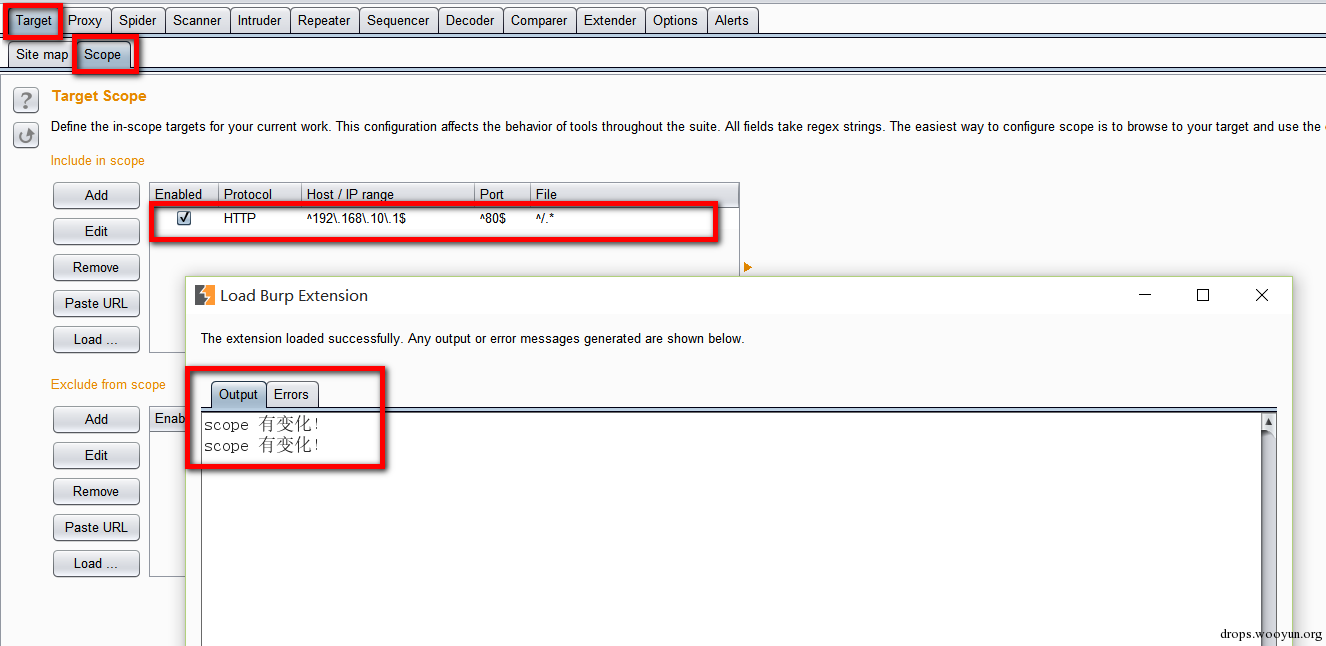The height and width of the screenshot is (646, 1326).
Task: Click the orange arrow beside scope table
Action: click(x=747, y=267)
